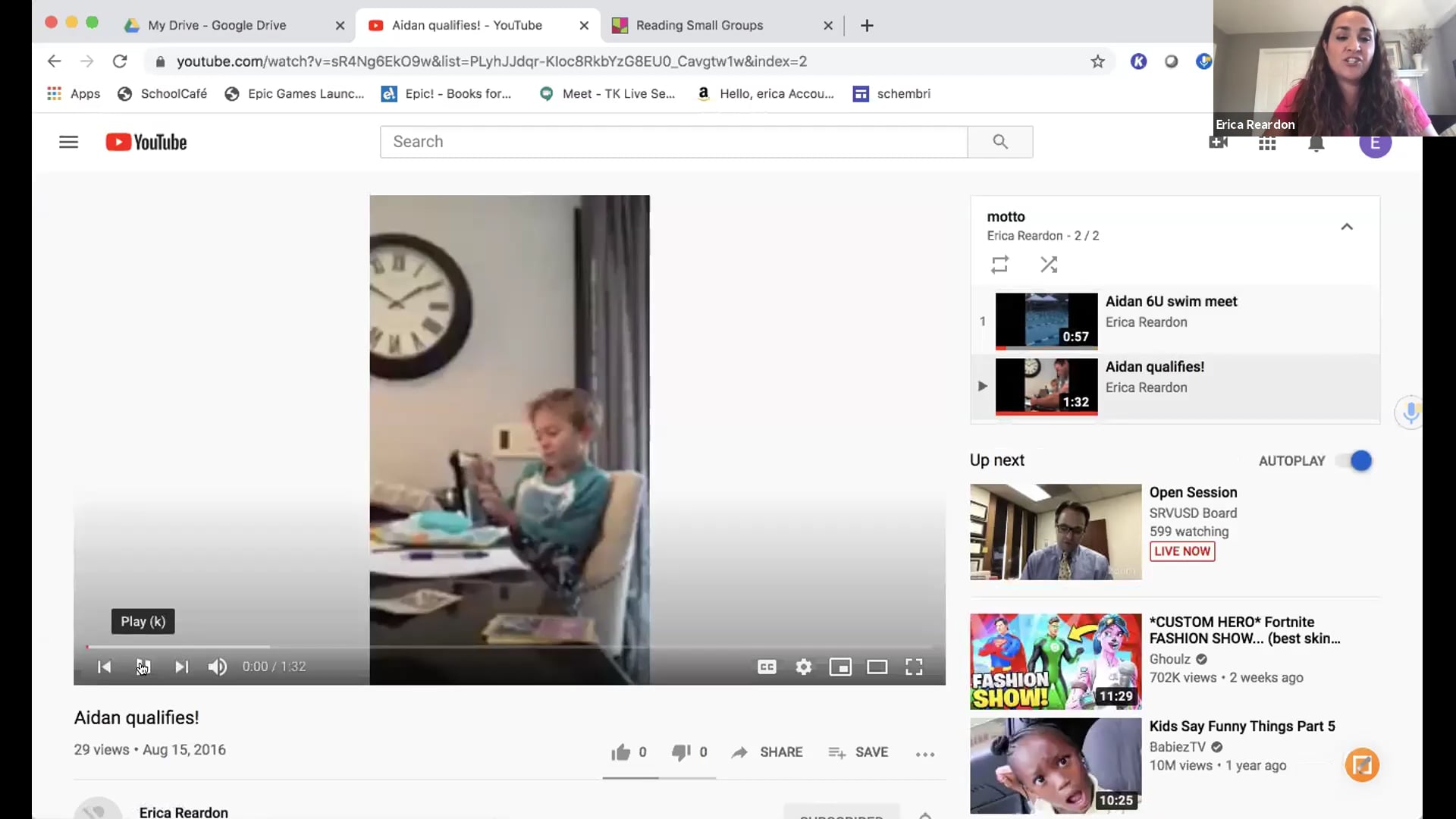
Task: Open SchoolCafé bookmark
Action: 162,93
